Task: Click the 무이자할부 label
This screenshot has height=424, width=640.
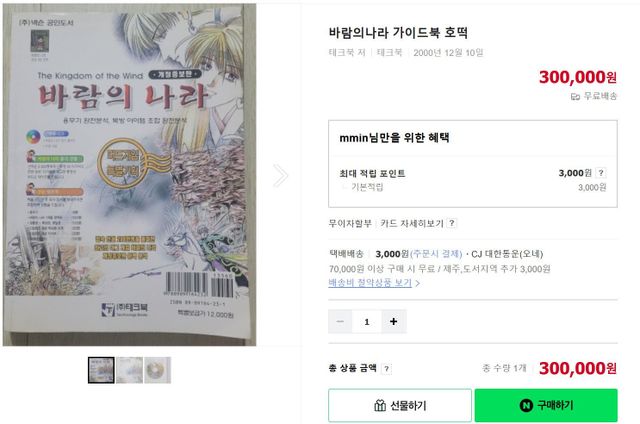Action: click(350, 223)
